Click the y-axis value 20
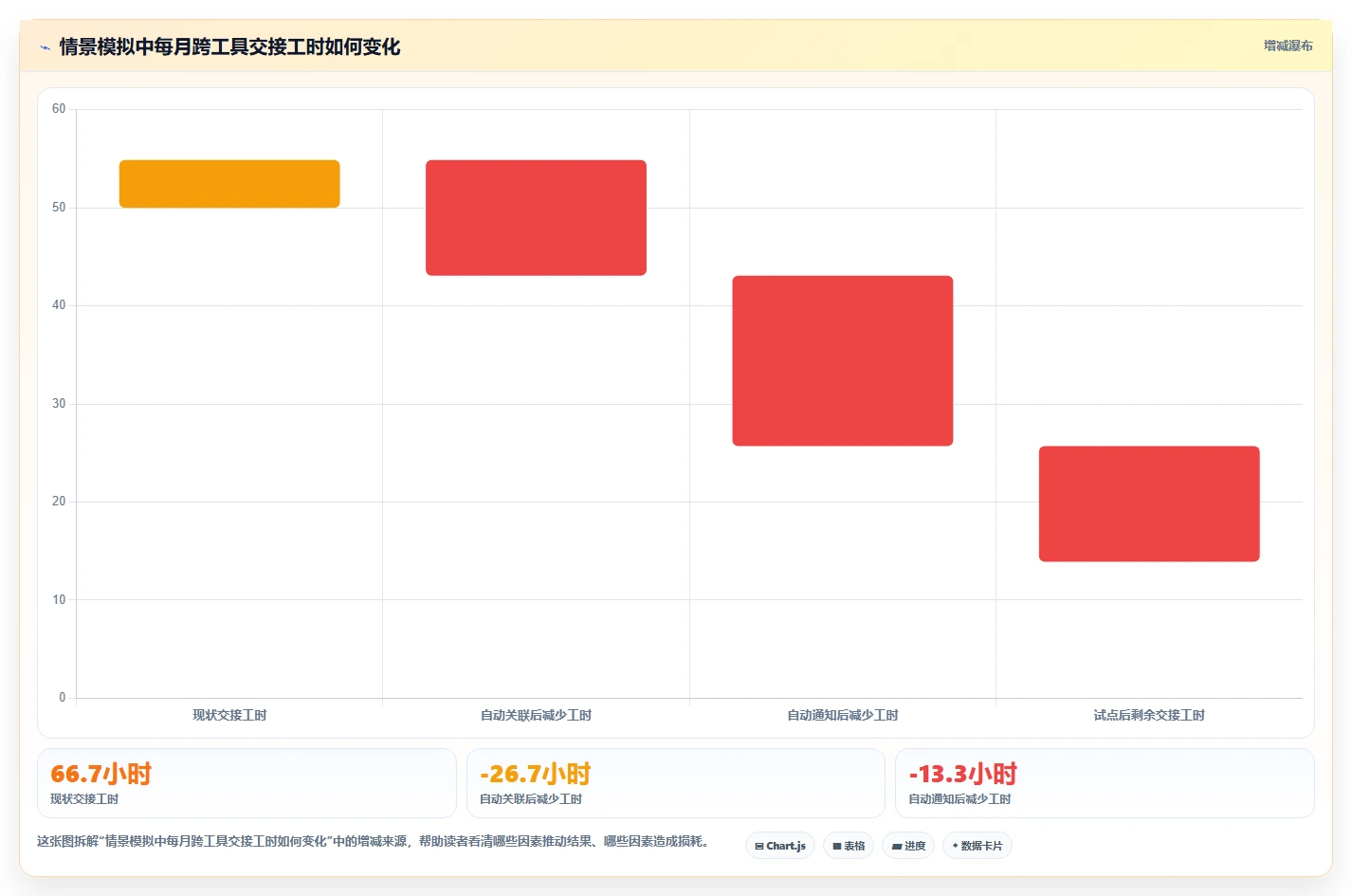The width and height of the screenshot is (1352, 896). click(59, 502)
